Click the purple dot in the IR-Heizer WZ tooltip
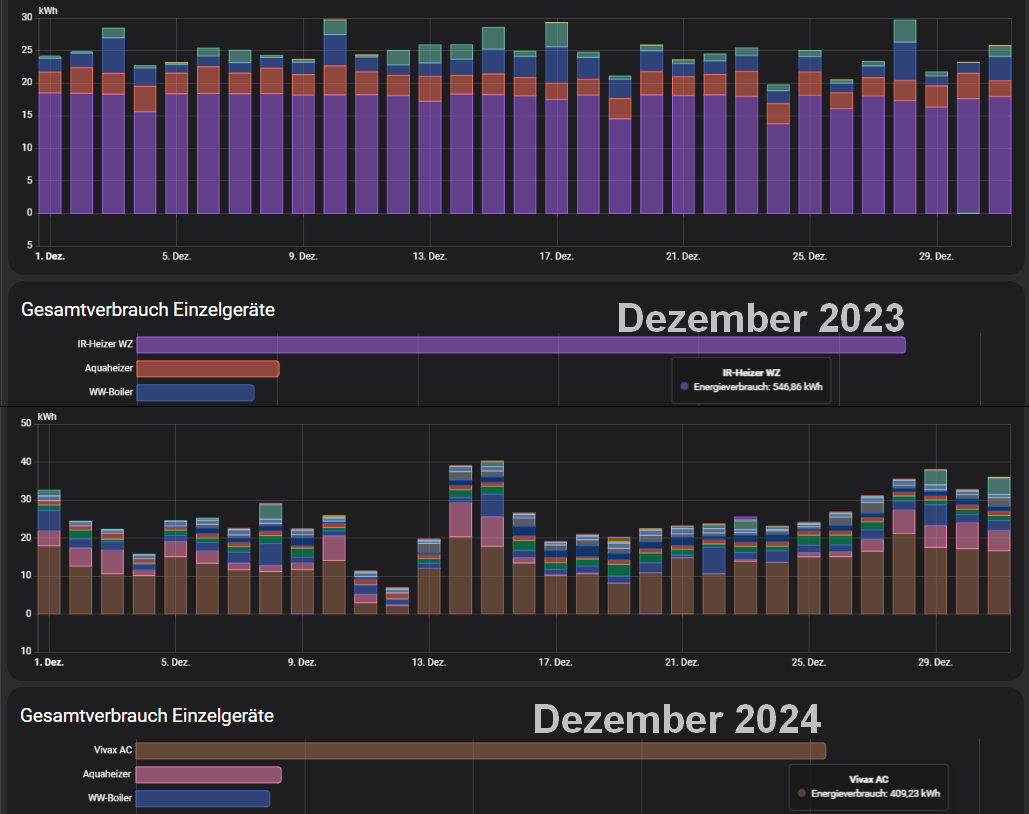Viewport: 1029px width, 814px height. pyautogui.click(x=684, y=385)
